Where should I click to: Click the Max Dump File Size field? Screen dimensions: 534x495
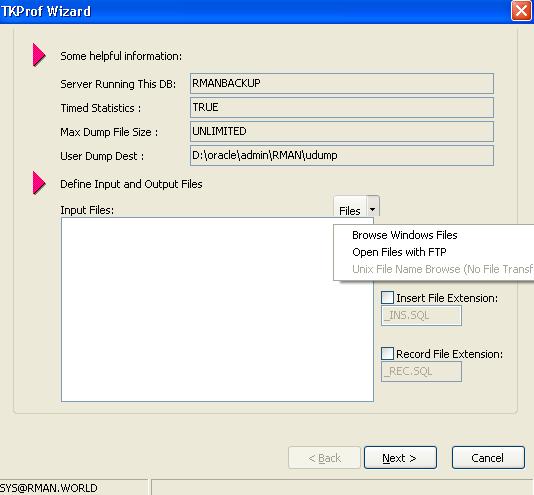342,132
